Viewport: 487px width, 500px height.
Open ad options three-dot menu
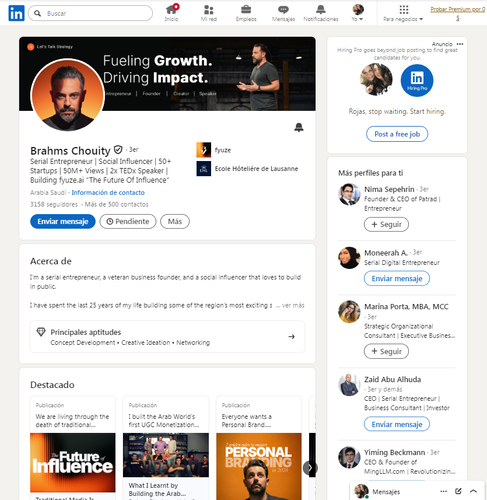click(x=460, y=44)
